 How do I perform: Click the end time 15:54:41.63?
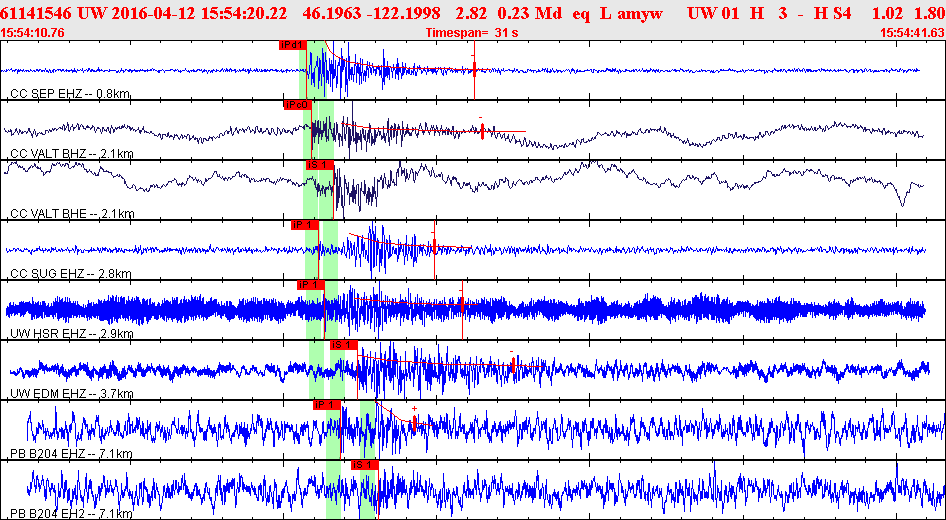(x=911, y=33)
